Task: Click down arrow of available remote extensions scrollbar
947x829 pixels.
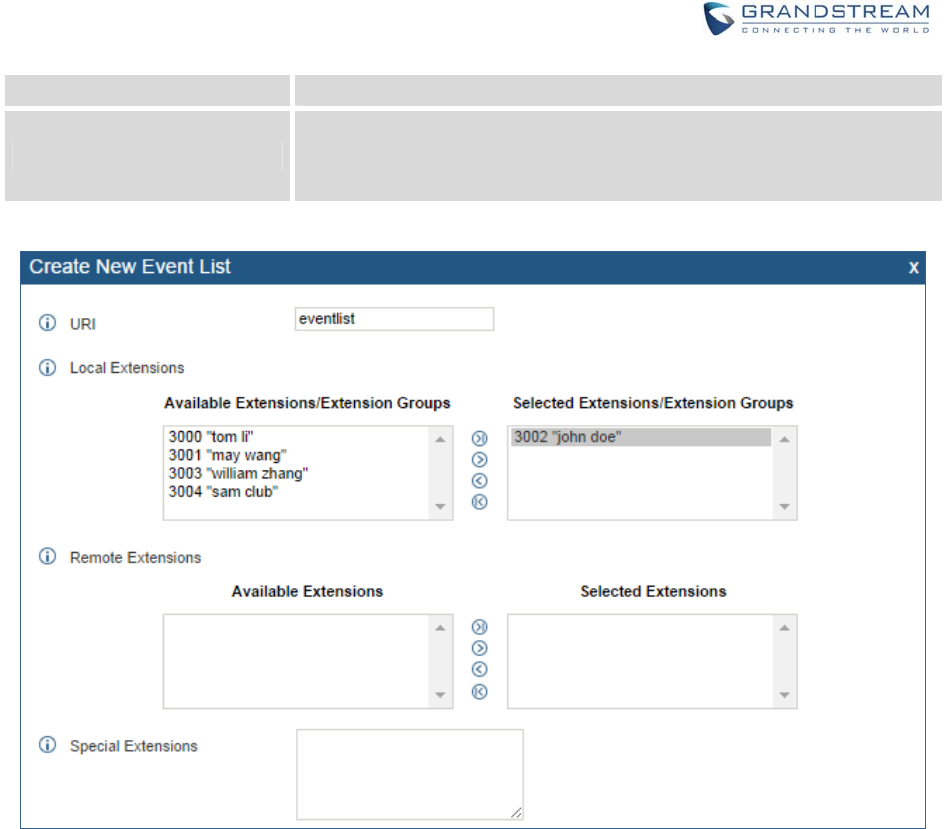Action: tap(440, 695)
